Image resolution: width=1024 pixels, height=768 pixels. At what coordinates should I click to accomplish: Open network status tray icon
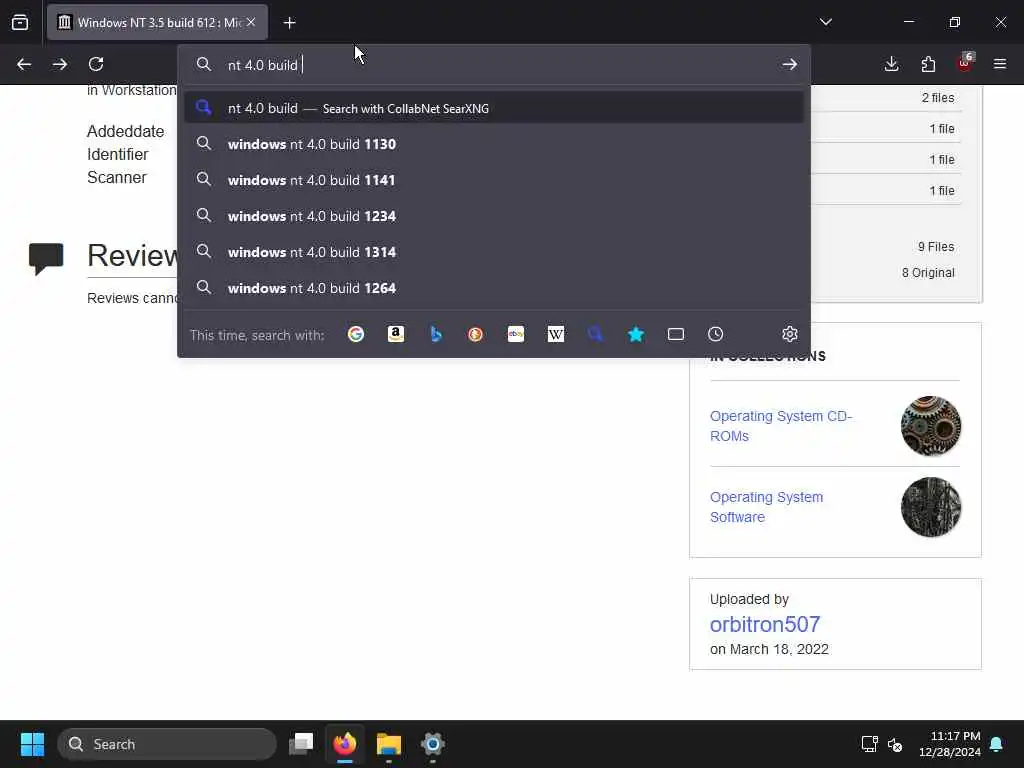(x=869, y=744)
